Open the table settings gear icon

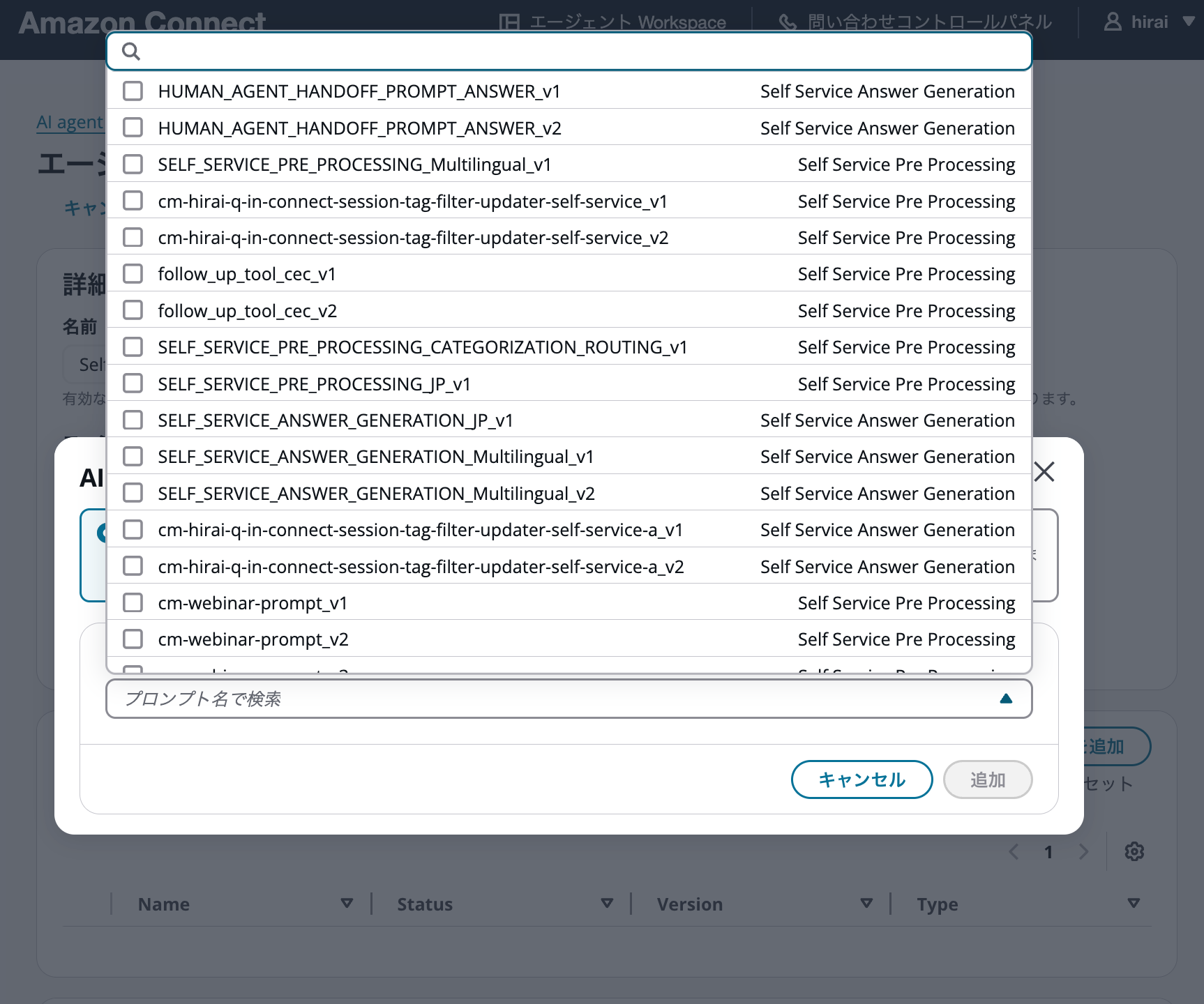[1134, 851]
